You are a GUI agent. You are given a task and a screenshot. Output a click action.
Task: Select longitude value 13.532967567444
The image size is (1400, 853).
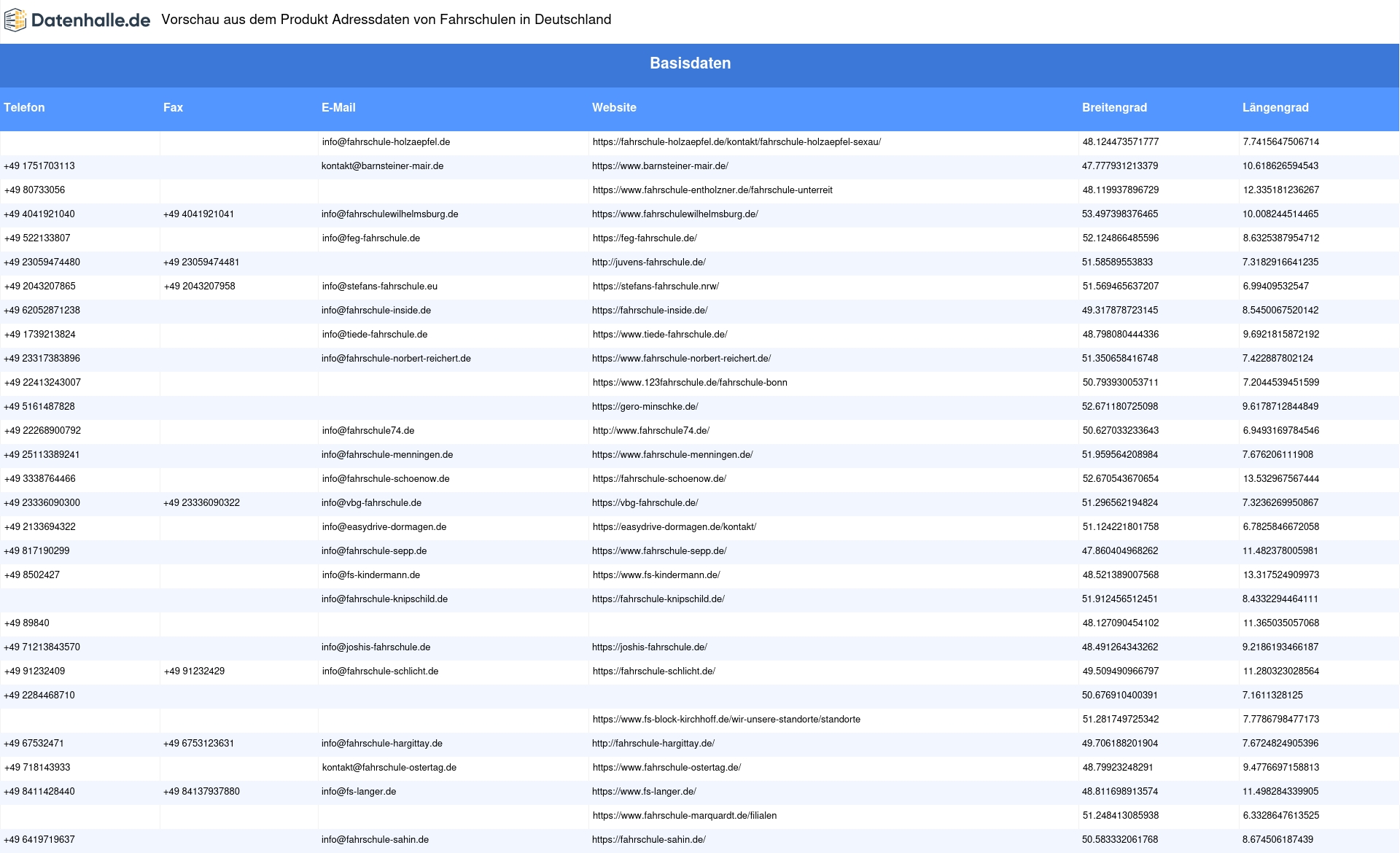point(1281,479)
